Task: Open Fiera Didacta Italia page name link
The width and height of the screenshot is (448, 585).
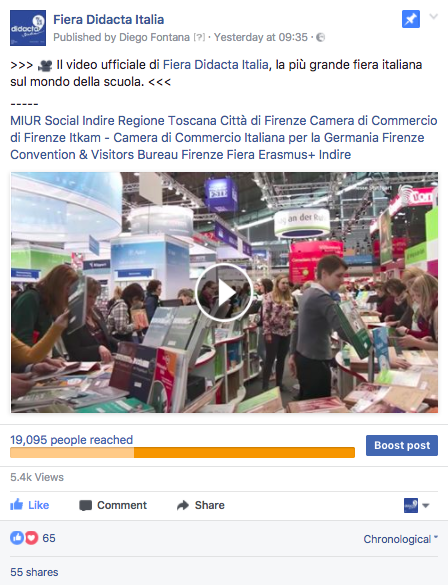Action: 109,19
